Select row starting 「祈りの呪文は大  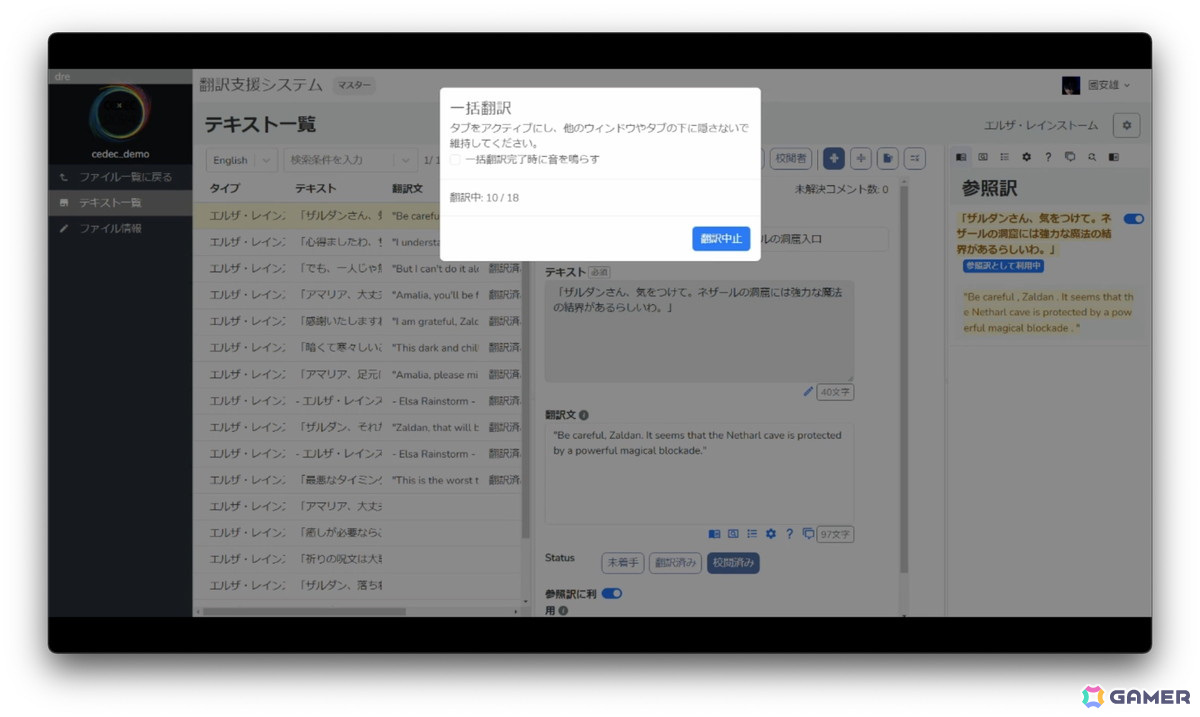coord(358,559)
